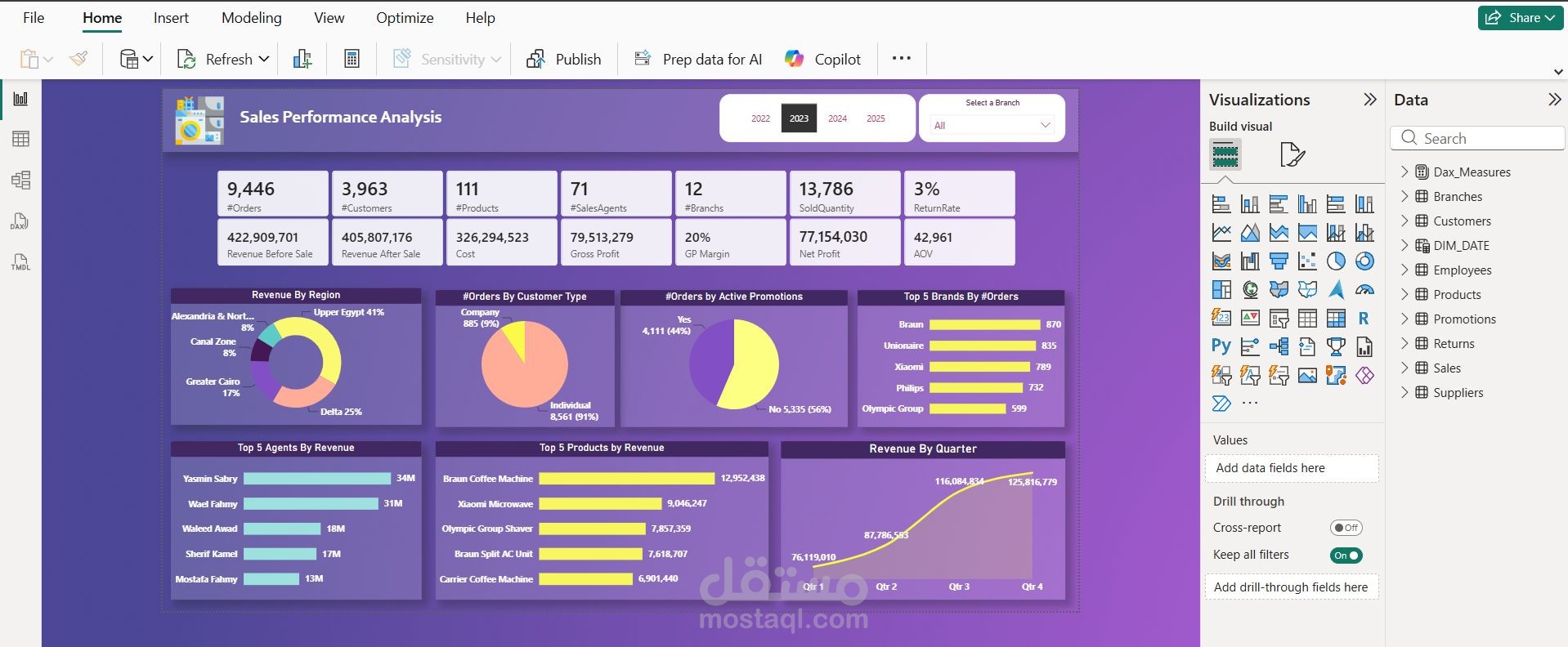Click Prep data for AI

point(697,59)
